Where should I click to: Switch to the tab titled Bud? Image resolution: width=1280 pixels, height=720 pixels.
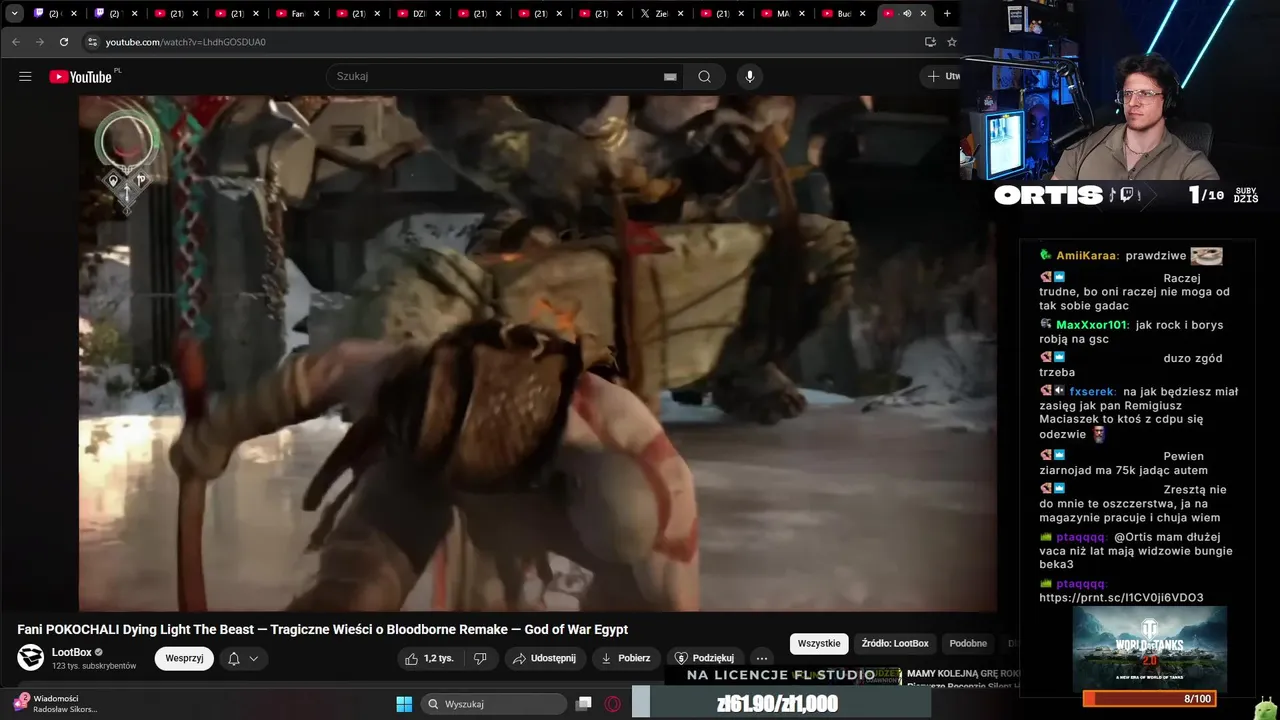pyautogui.click(x=842, y=13)
